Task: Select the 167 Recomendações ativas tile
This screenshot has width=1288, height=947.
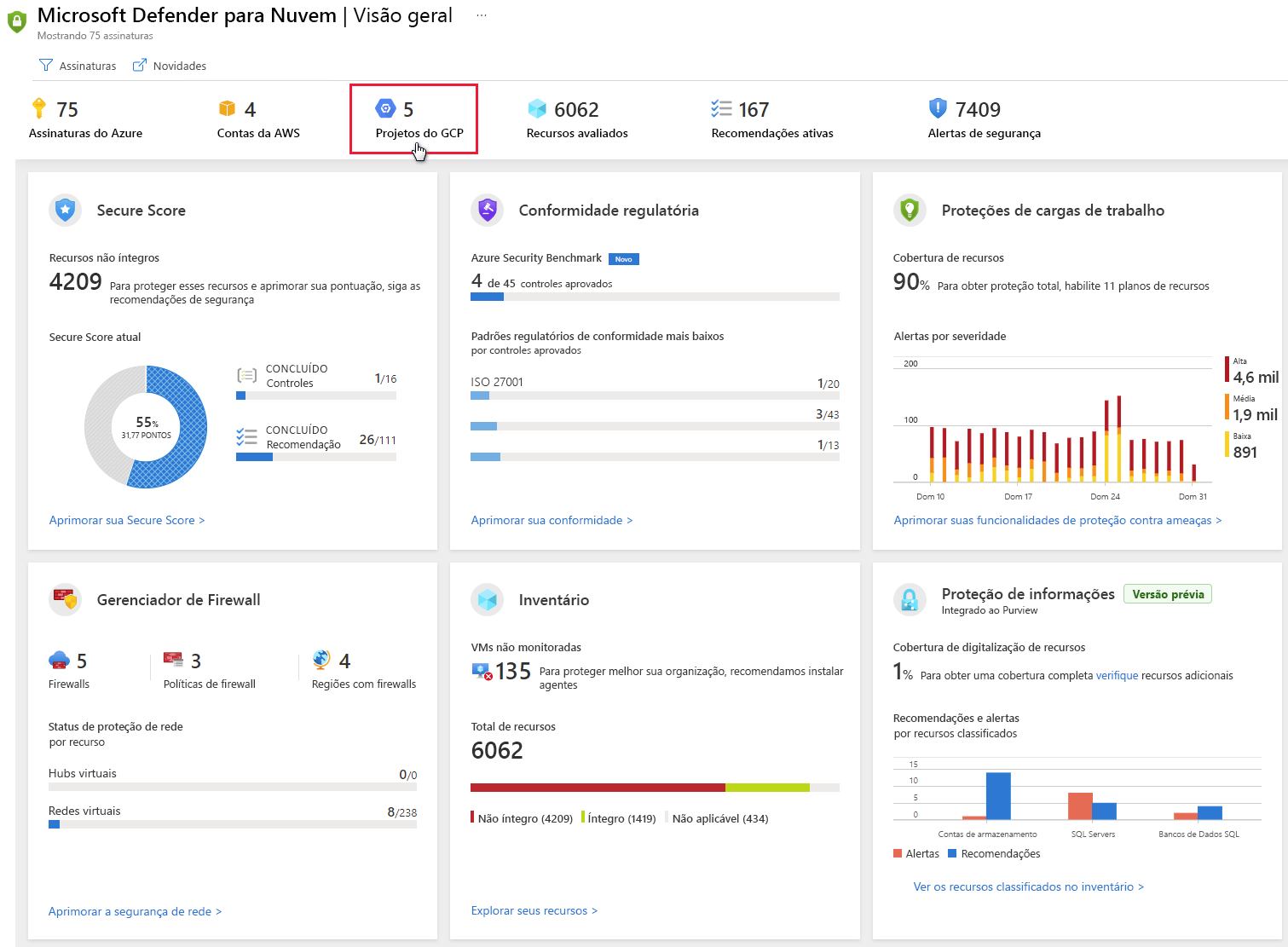Action: (x=772, y=118)
